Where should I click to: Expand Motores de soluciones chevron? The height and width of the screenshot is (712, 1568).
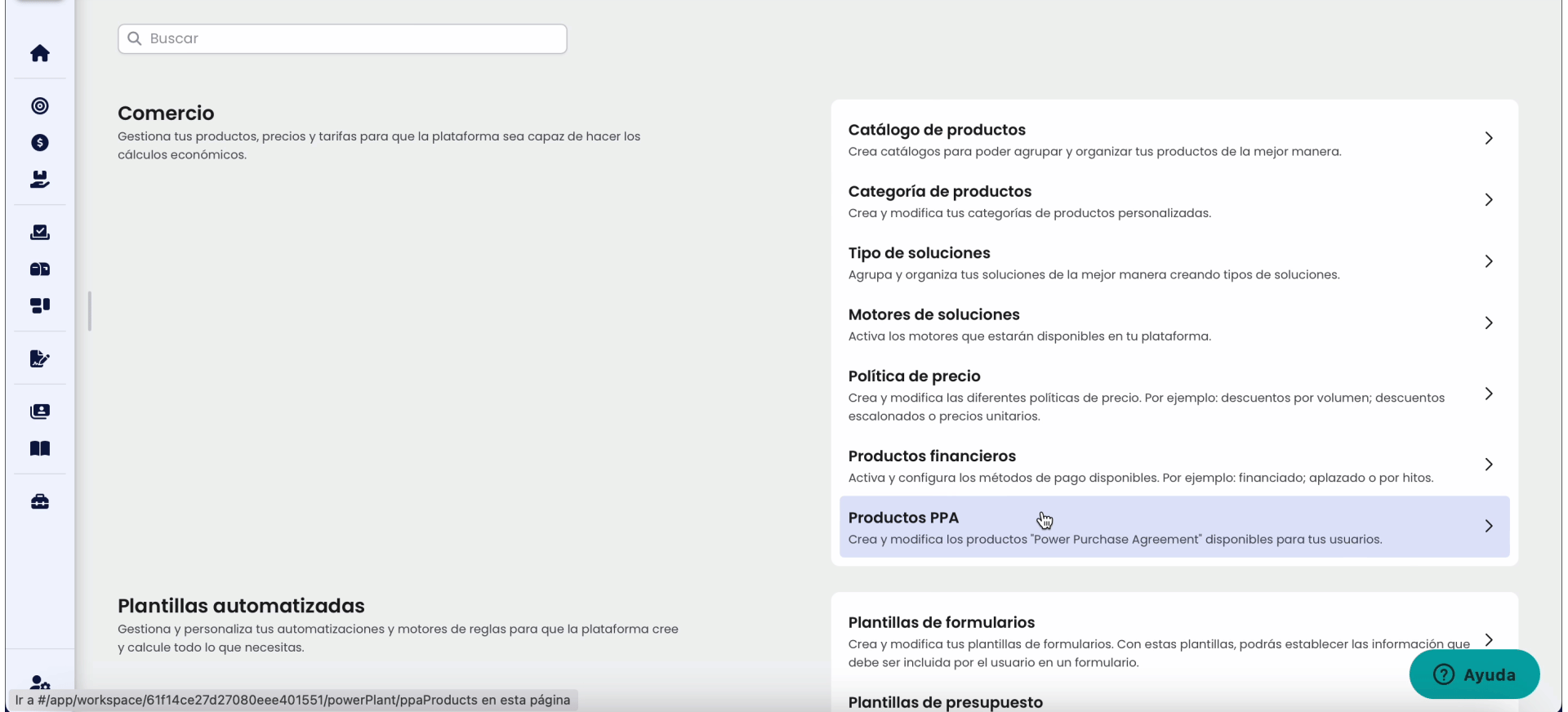pyautogui.click(x=1489, y=323)
